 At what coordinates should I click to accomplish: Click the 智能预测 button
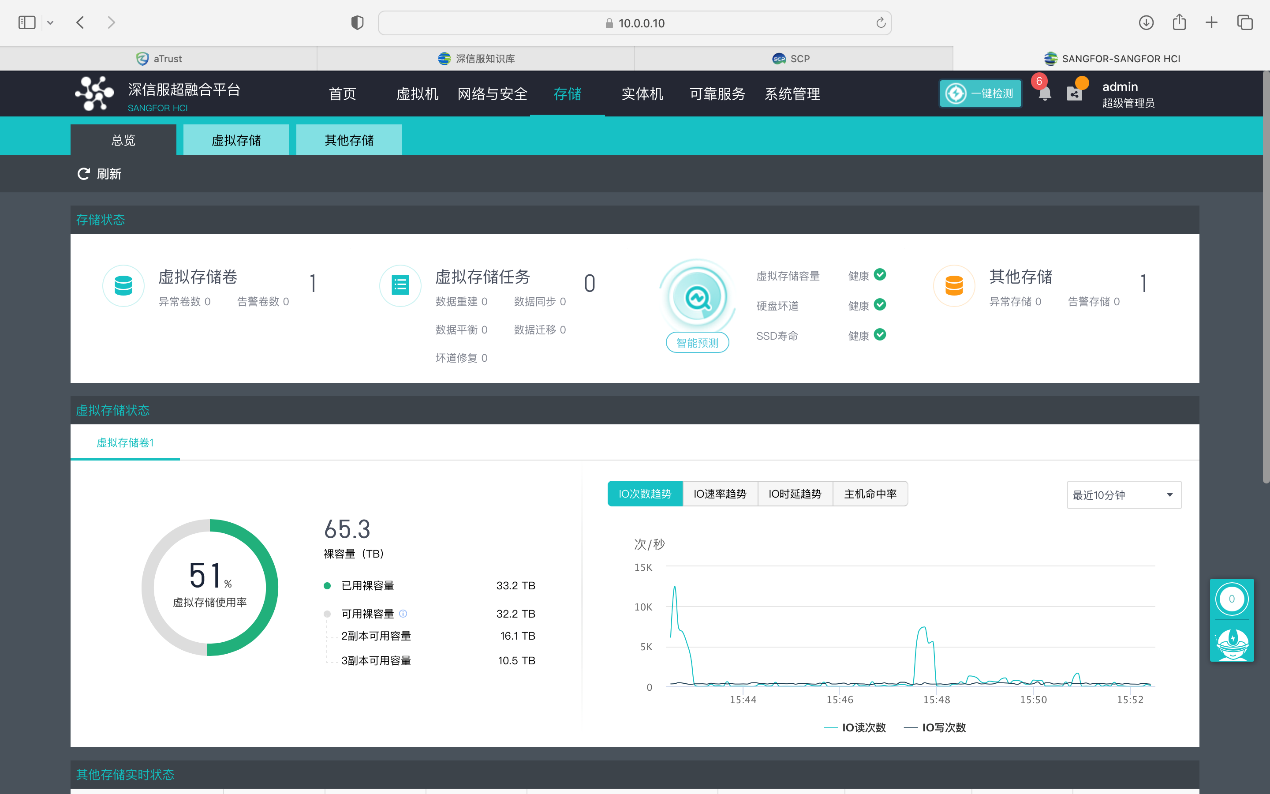pyautogui.click(x=697, y=343)
